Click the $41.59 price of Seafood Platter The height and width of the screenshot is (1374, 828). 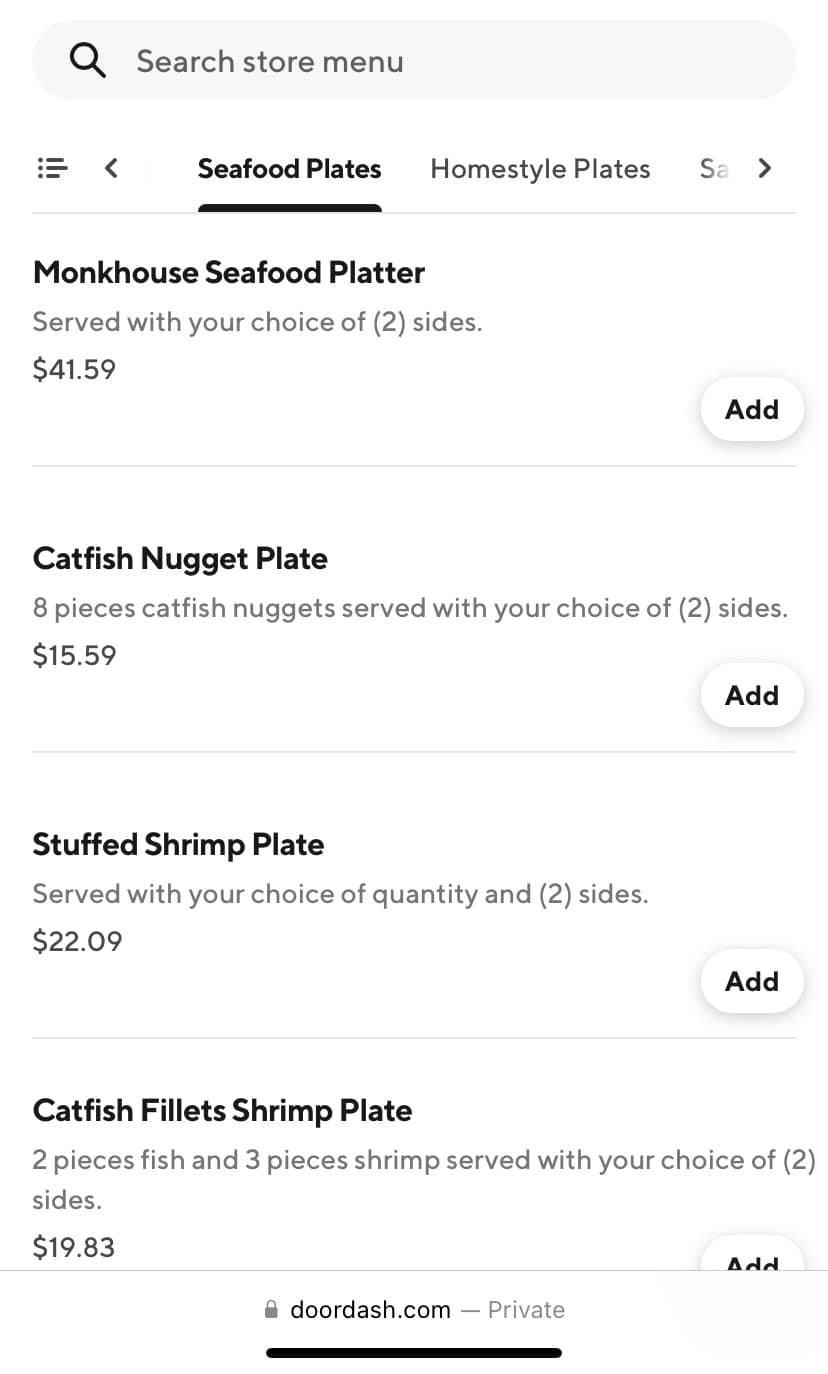click(74, 370)
